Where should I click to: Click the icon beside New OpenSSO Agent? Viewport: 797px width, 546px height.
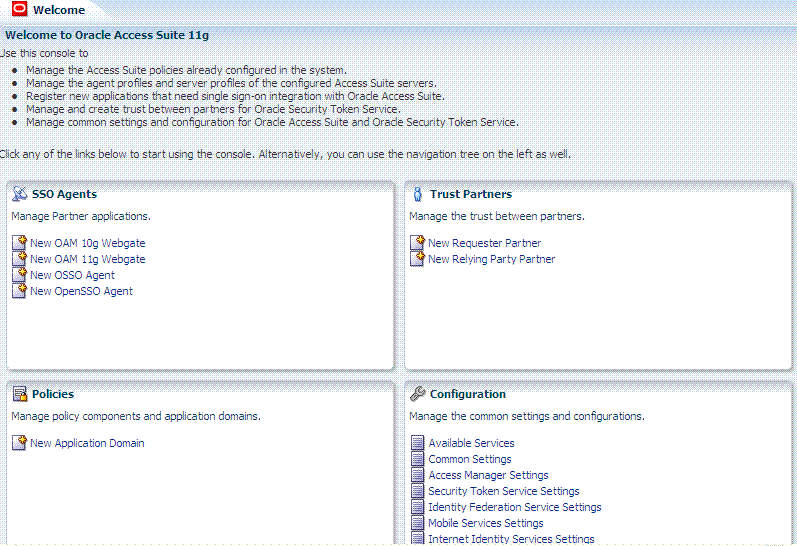[x=19, y=291]
